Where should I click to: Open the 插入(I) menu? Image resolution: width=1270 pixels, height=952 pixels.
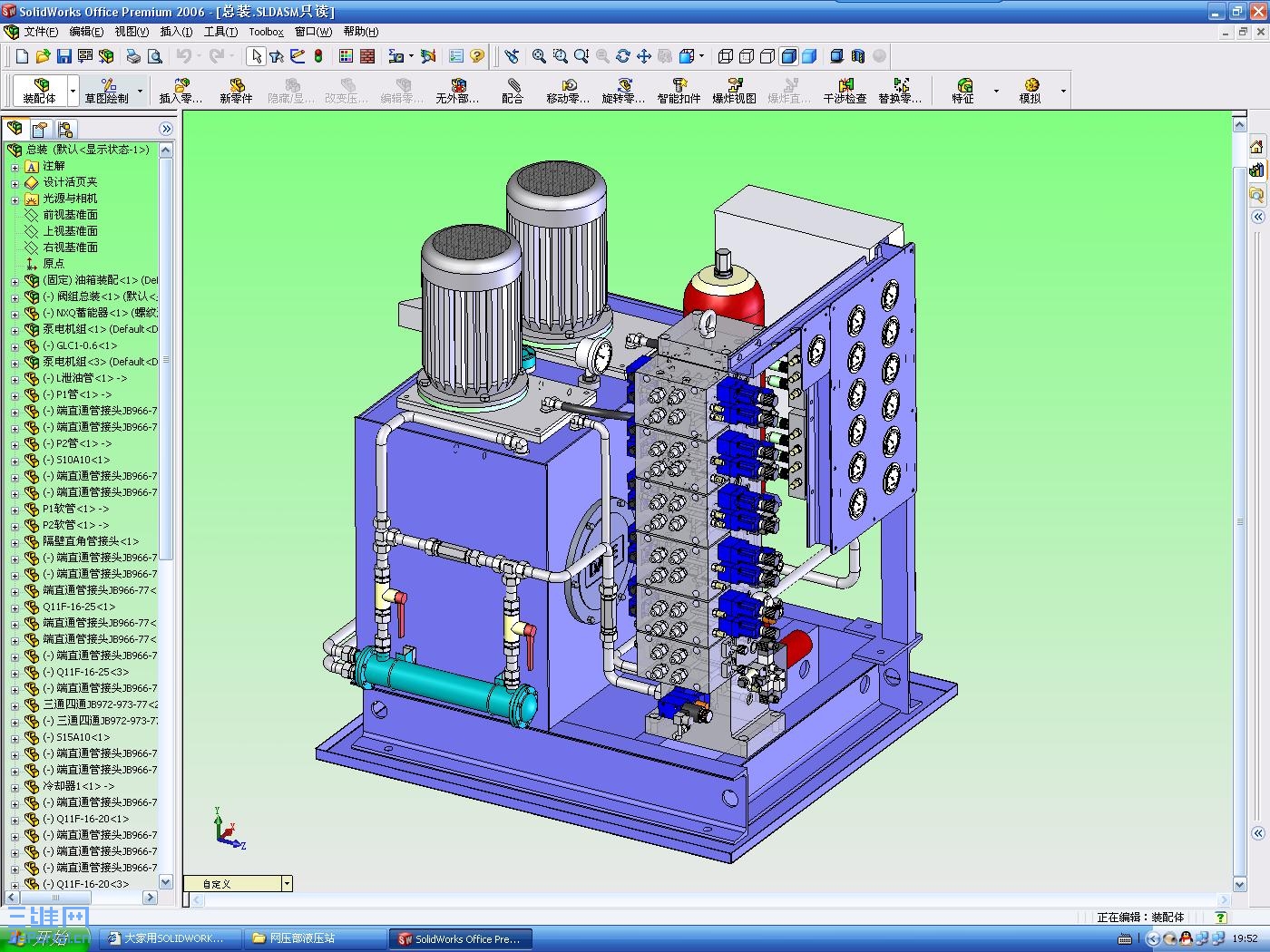(176, 32)
